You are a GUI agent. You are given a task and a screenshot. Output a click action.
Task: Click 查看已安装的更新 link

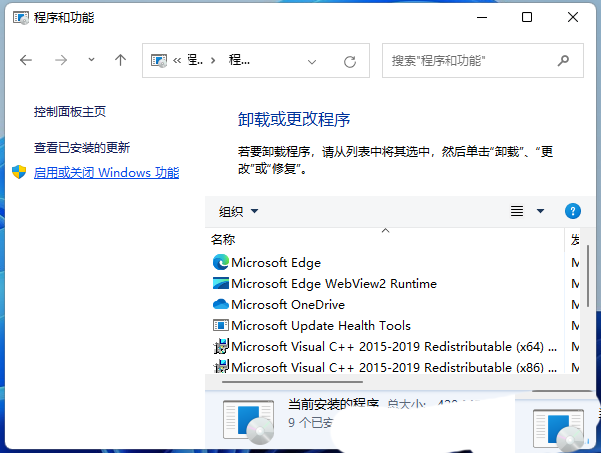(82, 147)
